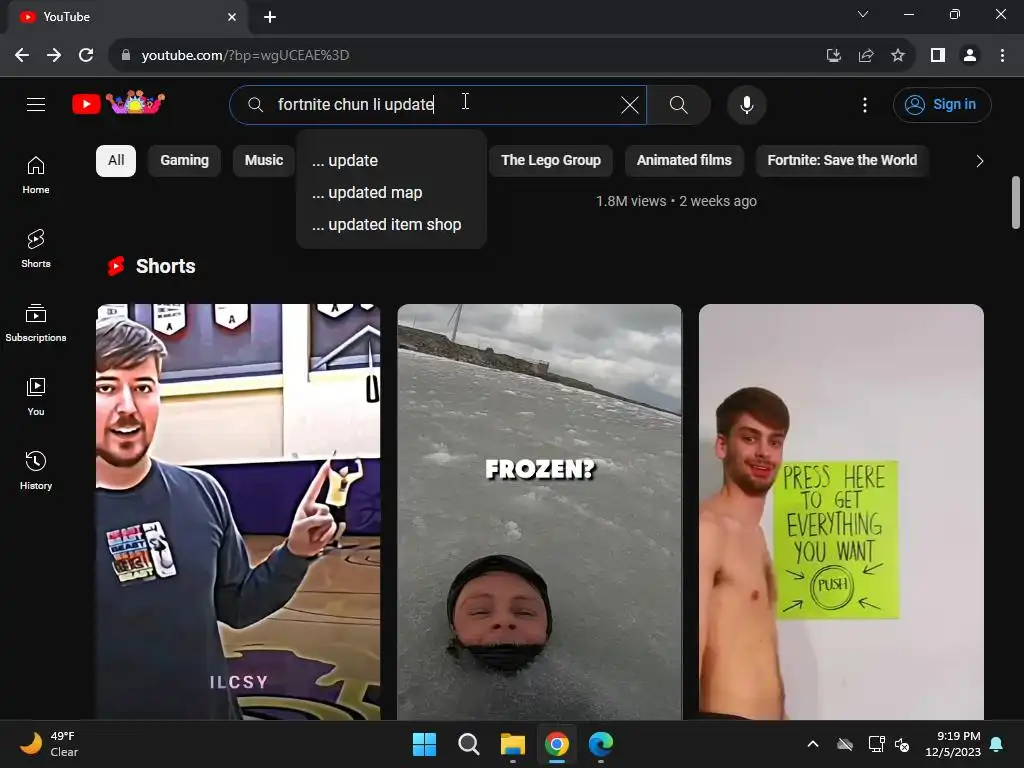Install YouTube app icon in address bar

click(x=833, y=56)
